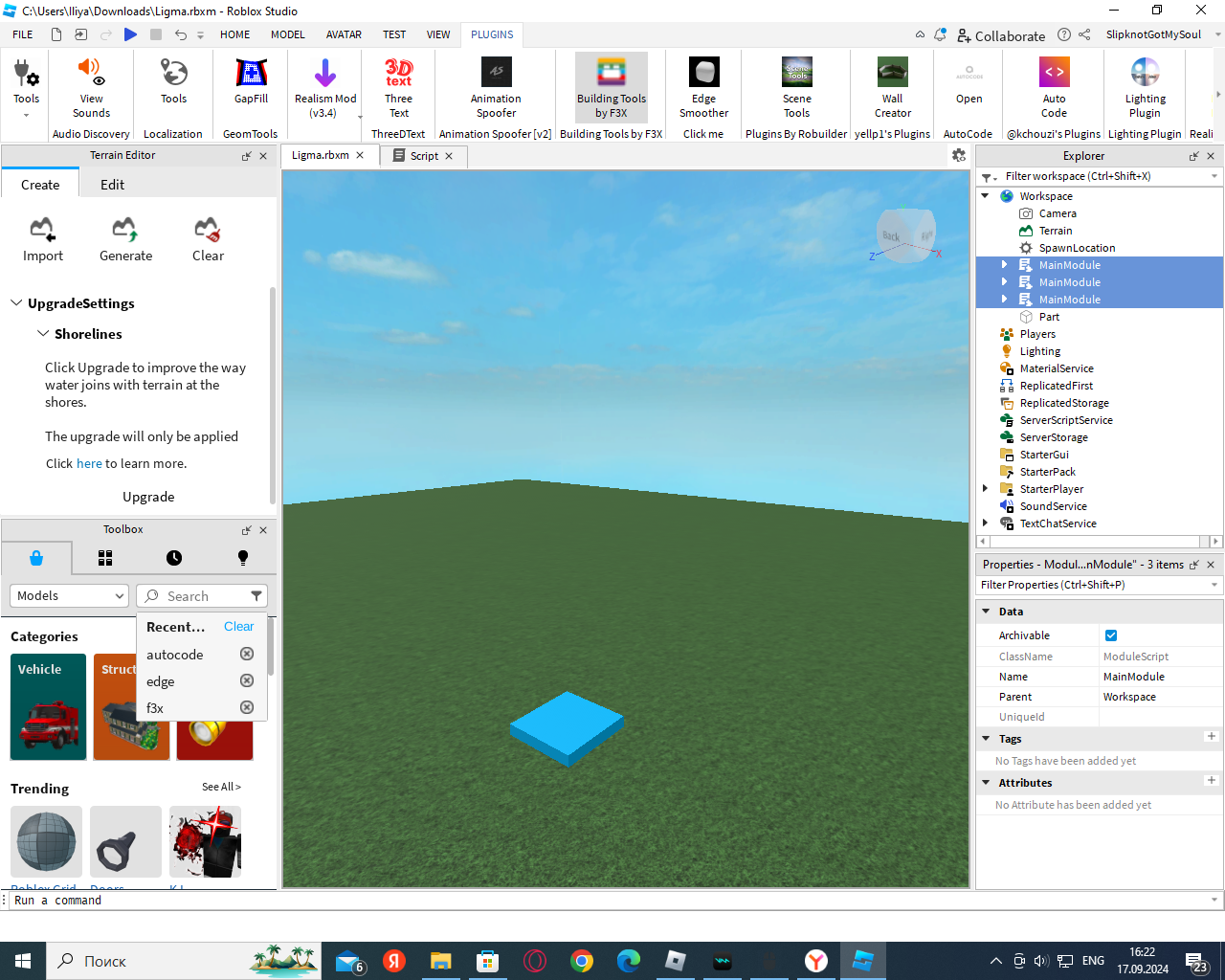1225x980 pixels.
Task: Click the Upgrade shorelines button
Action: click(x=148, y=497)
